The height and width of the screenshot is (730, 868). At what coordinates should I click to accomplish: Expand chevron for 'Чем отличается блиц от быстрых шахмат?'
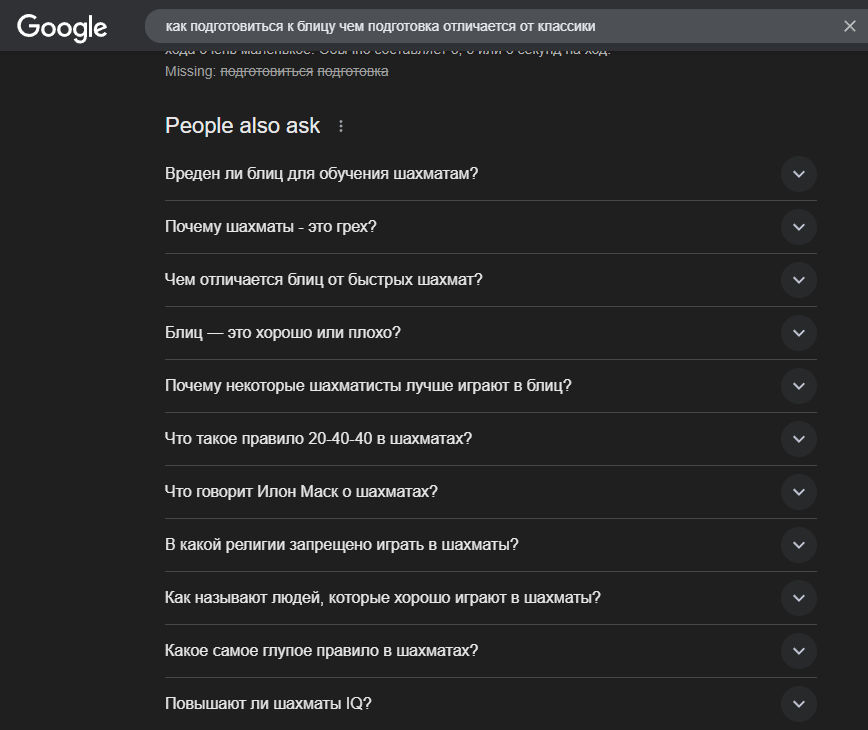[x=798, y=280]
